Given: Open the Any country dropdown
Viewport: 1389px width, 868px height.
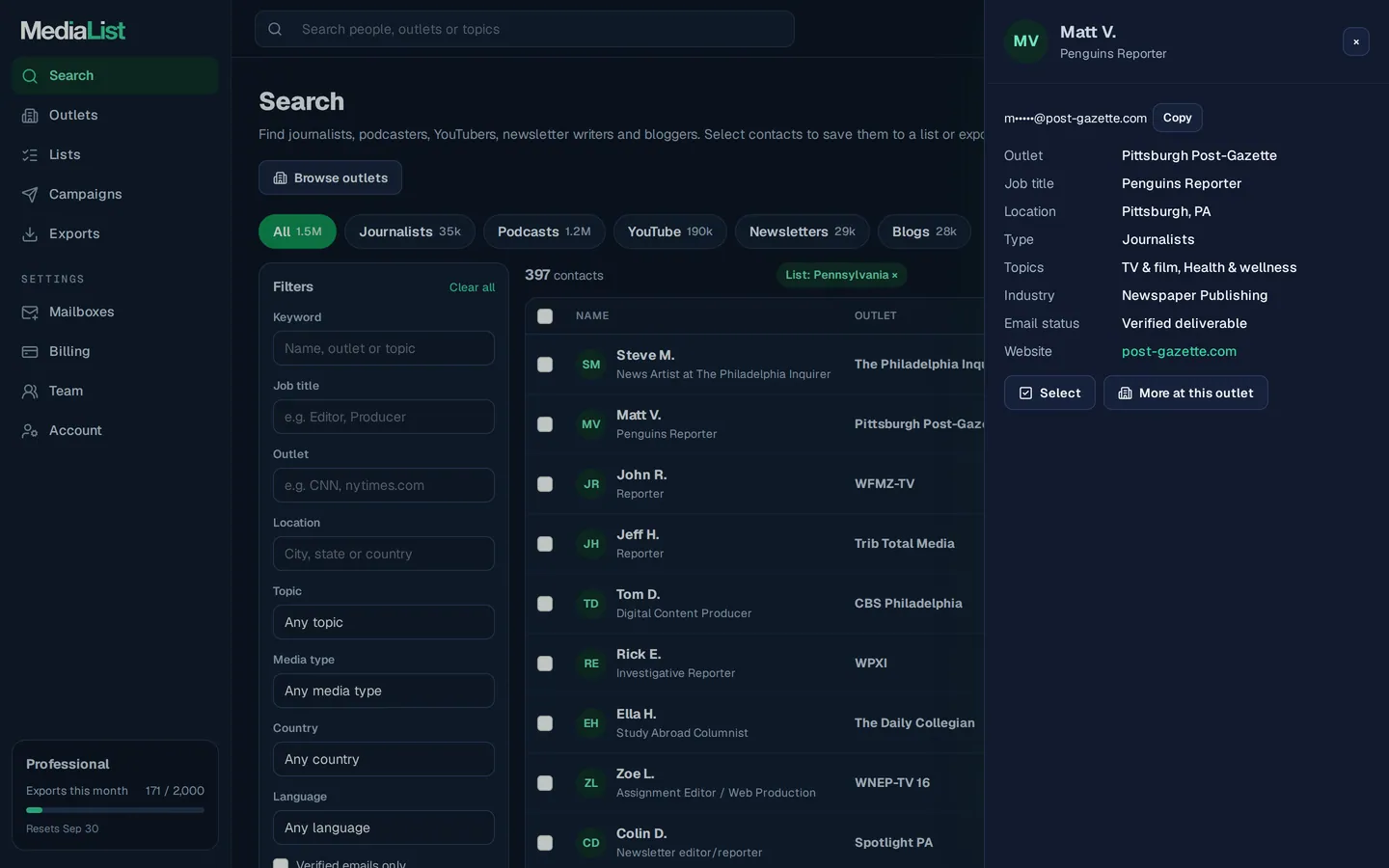Looking at the screenshot, I should point(384,759).
